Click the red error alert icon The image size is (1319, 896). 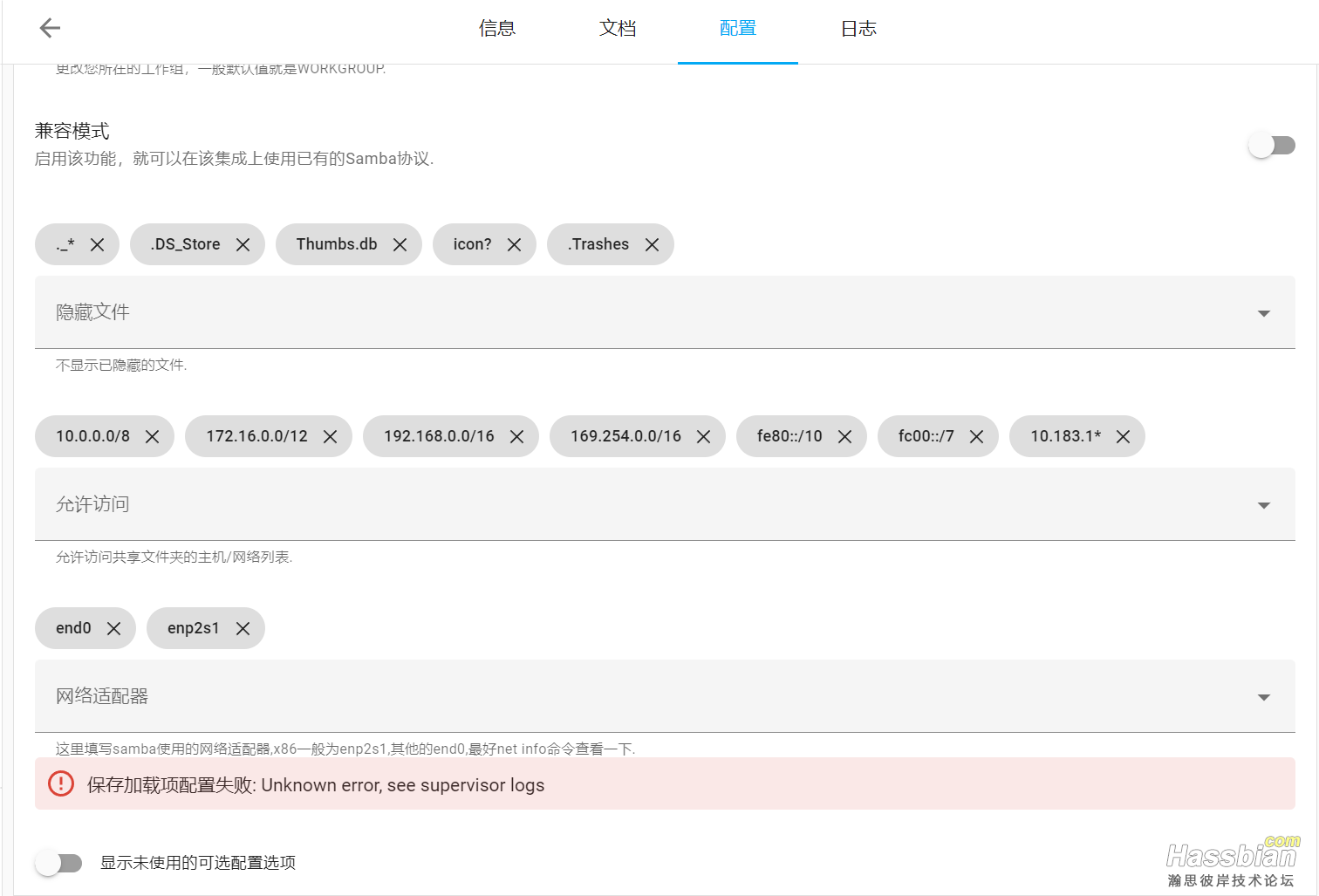[x=61, y=783]
